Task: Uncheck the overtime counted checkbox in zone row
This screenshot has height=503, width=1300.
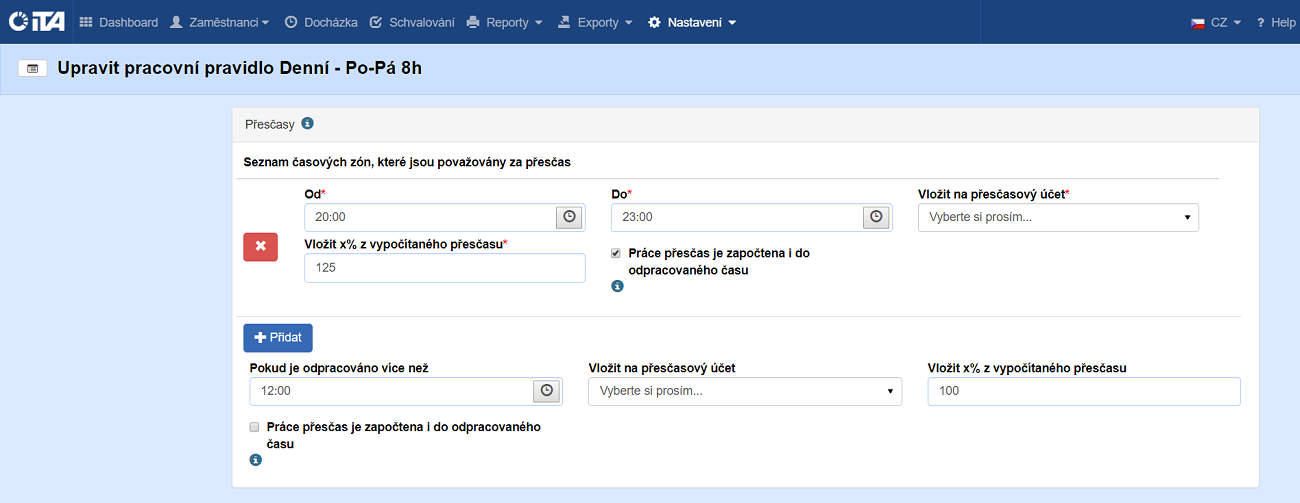Action: click(616, 254)
